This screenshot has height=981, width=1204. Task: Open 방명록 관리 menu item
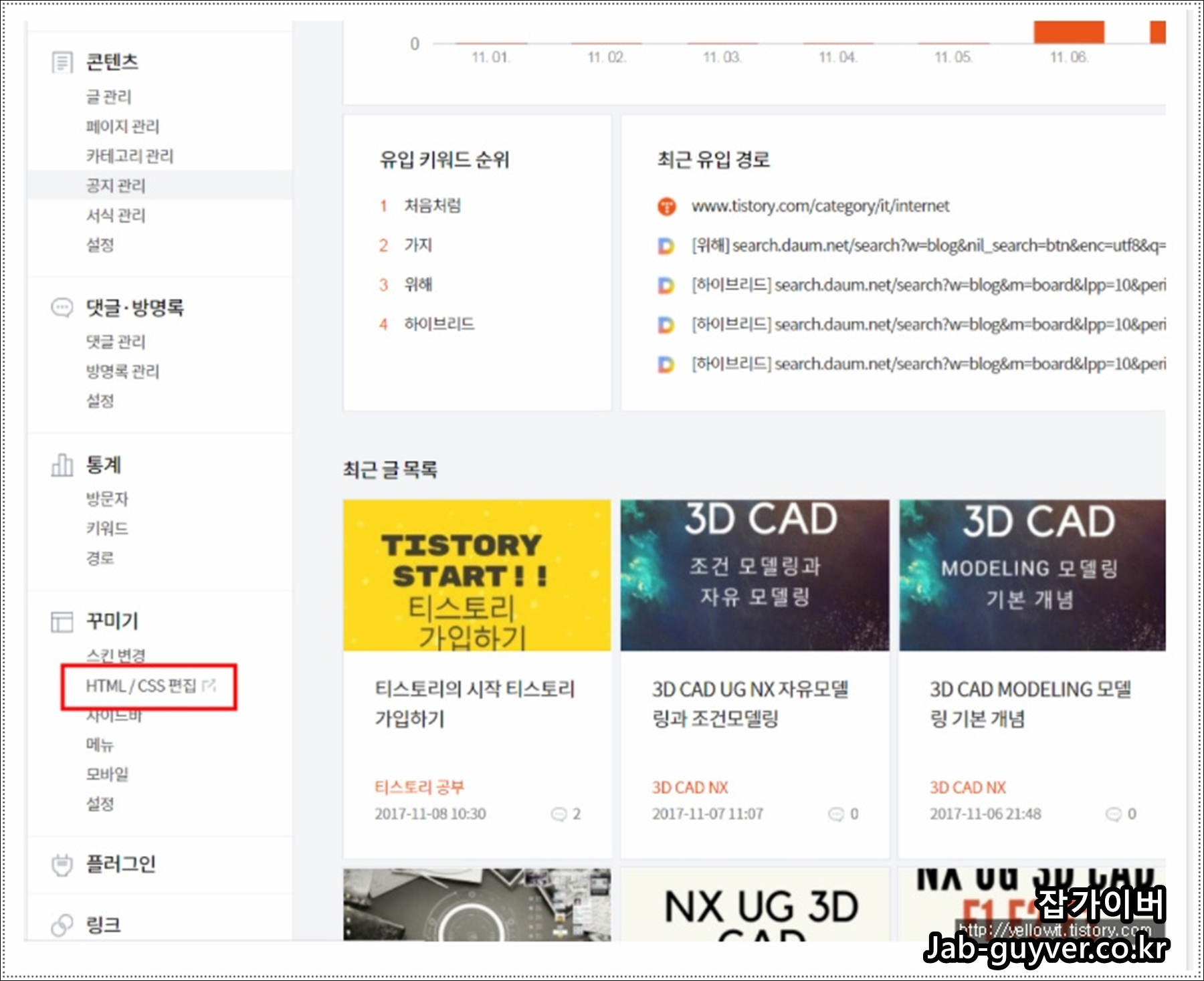(122, 371)
